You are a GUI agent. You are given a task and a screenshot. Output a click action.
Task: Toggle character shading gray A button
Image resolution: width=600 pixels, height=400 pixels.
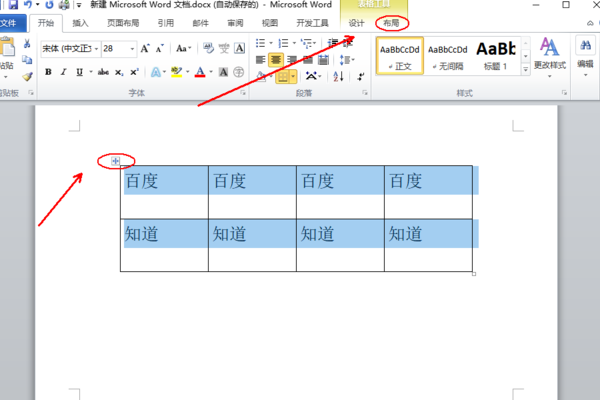[x=223, y=72]
